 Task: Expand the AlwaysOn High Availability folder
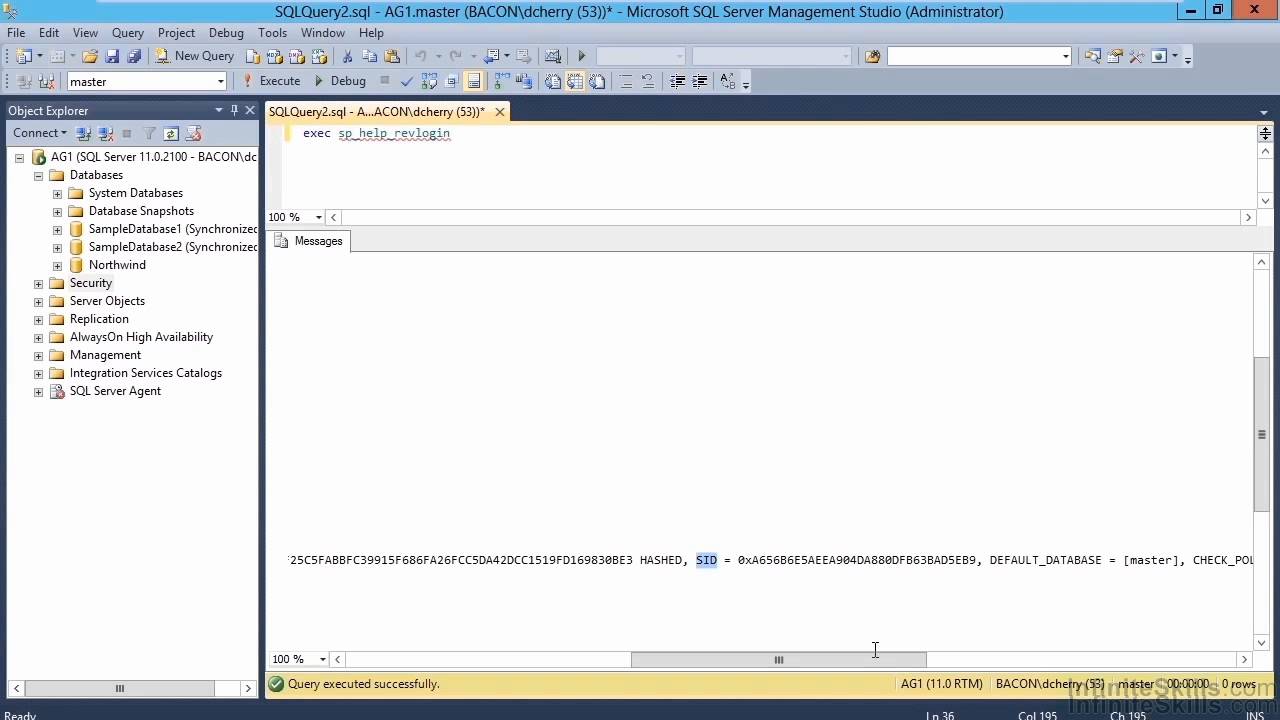(x=38, y=337)
